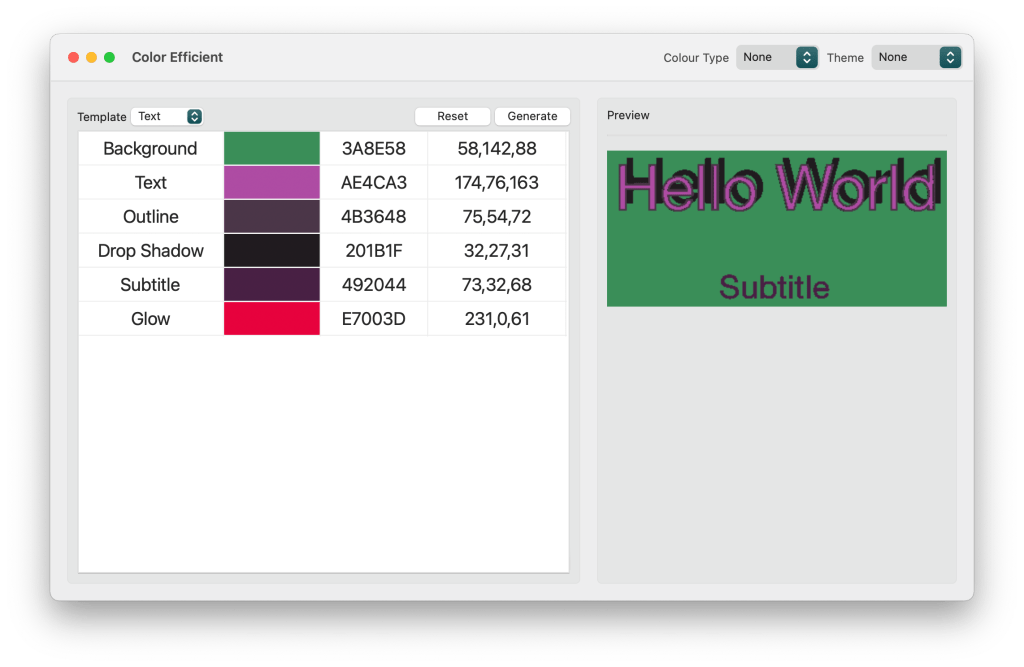
Task: Click the Text hex code AE4CA3
Action: point(374,183)
